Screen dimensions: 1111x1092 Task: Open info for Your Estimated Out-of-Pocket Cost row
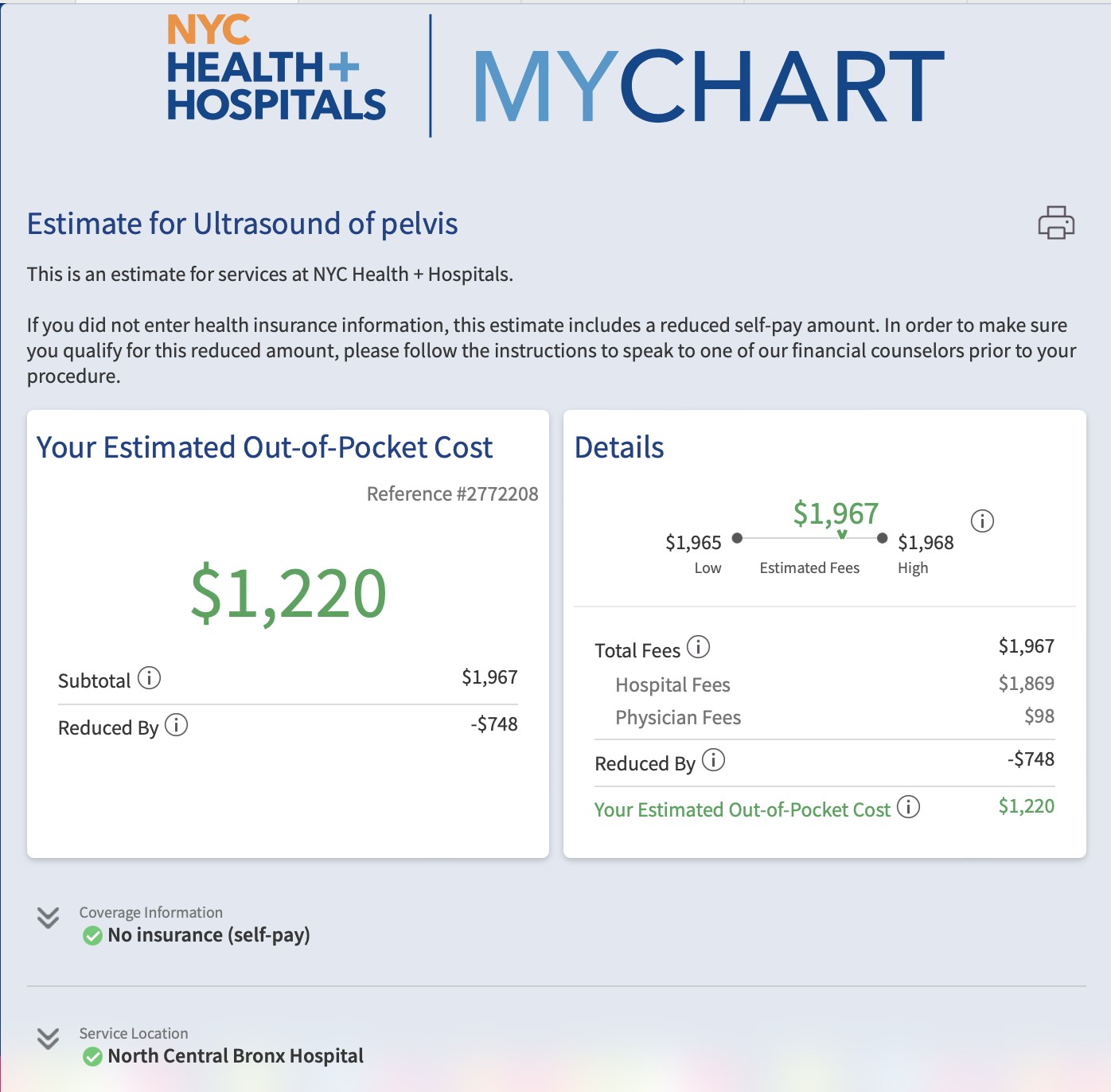tap(908, 807)
